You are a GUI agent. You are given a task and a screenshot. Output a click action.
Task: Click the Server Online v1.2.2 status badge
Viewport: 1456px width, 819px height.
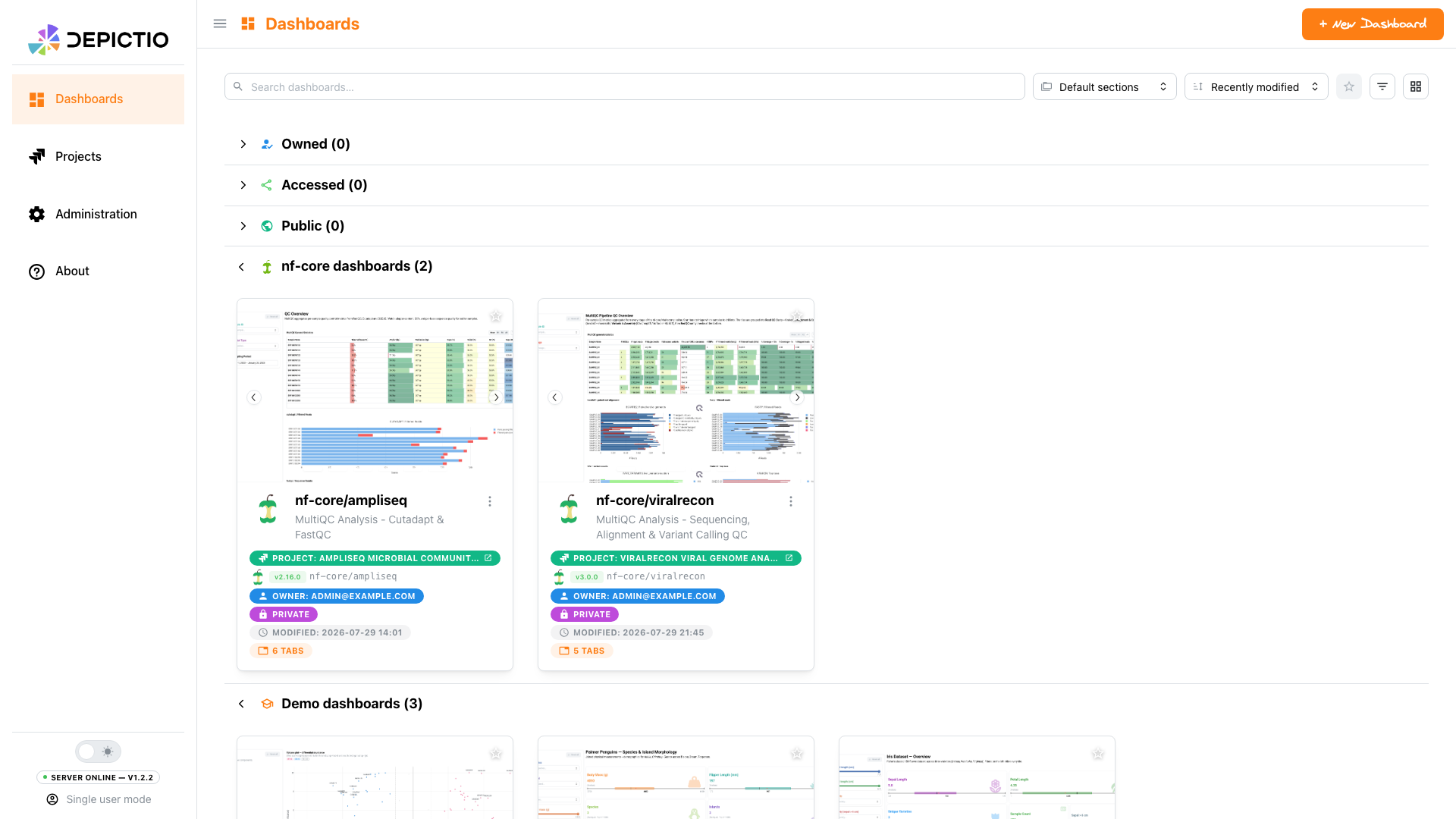pos(99,777)
